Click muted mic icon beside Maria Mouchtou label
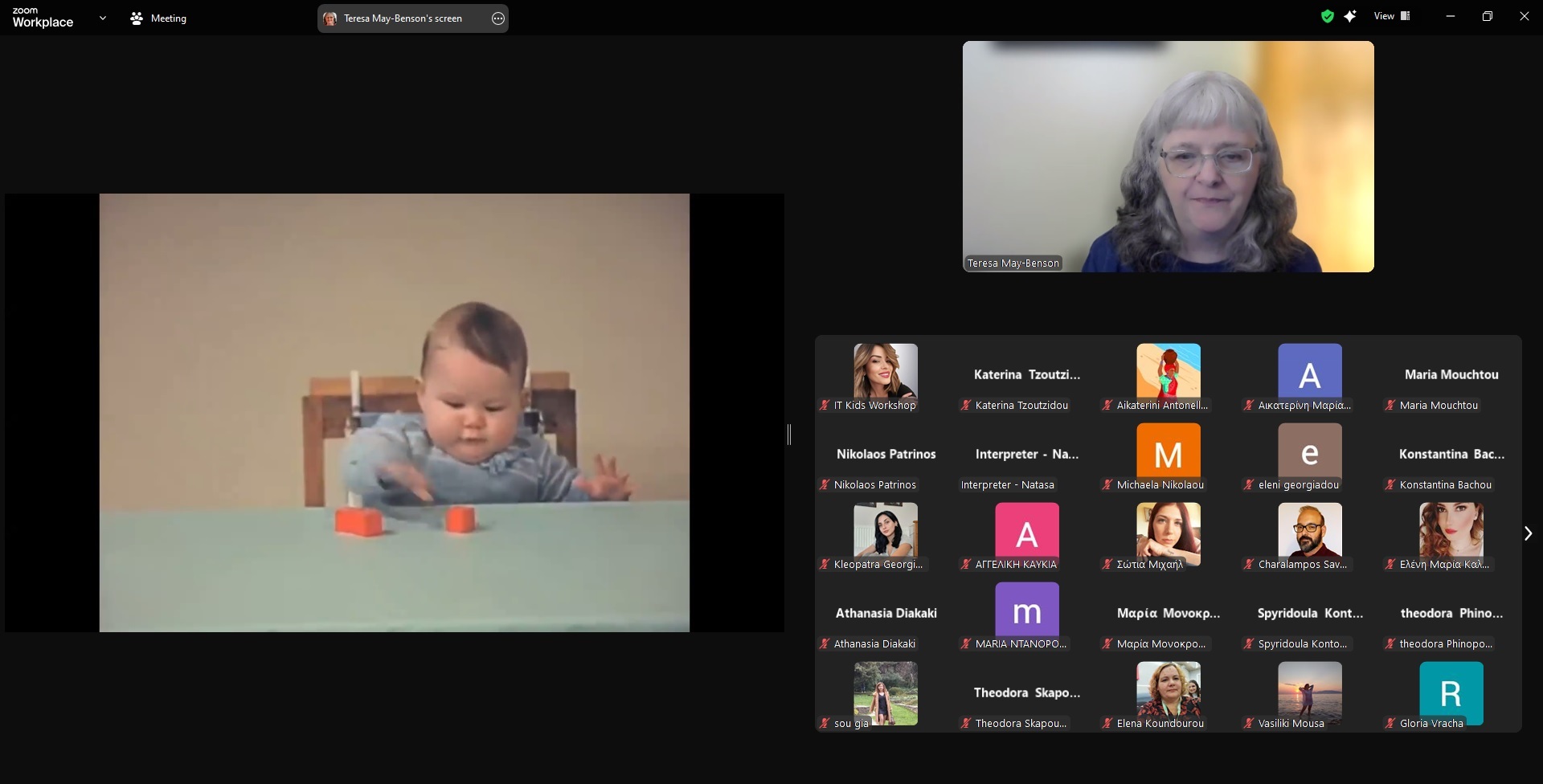This screenshot has height=784, width=1543. click(1390, 406)
